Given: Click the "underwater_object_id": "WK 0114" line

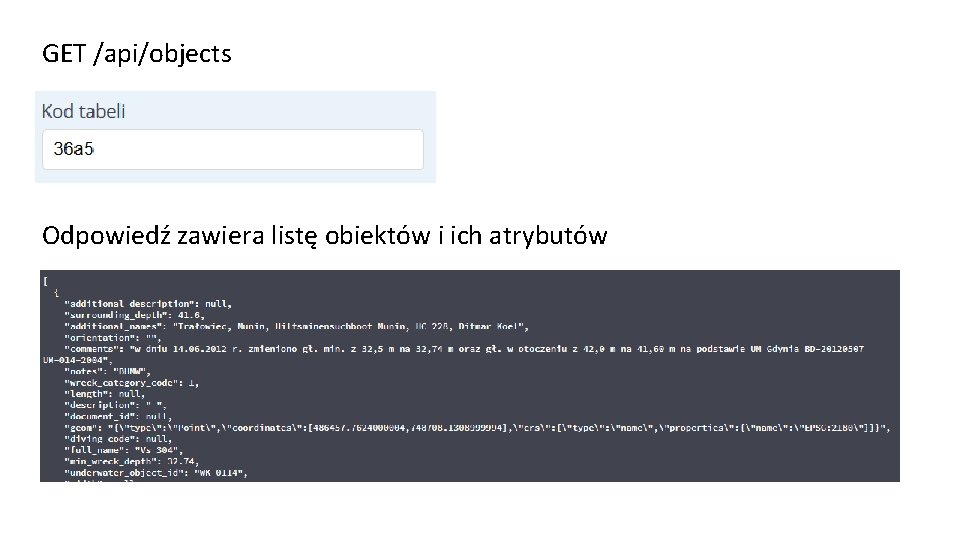Looking at the screenshot, I should coord(156,473).
